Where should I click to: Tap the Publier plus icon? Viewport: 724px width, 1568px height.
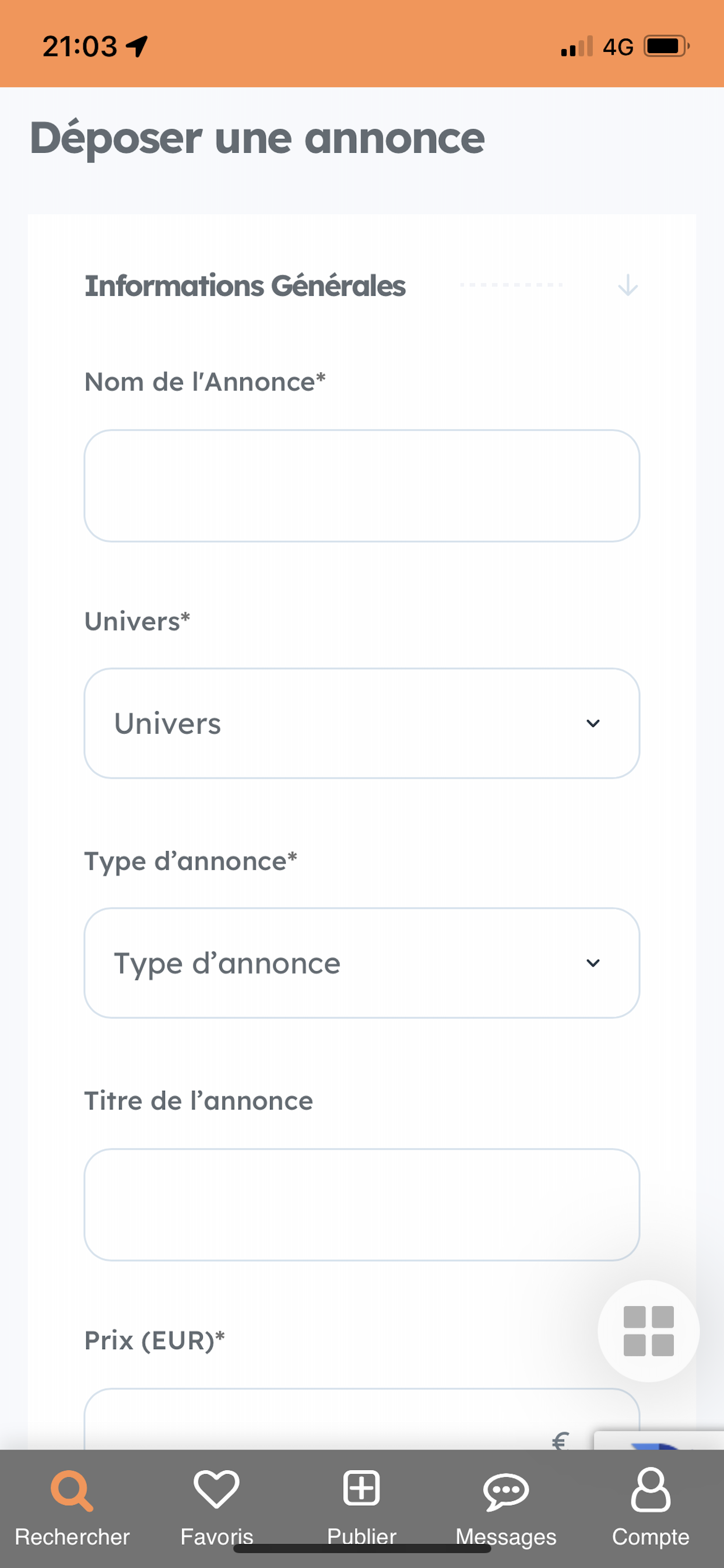tap(361, 1488)
